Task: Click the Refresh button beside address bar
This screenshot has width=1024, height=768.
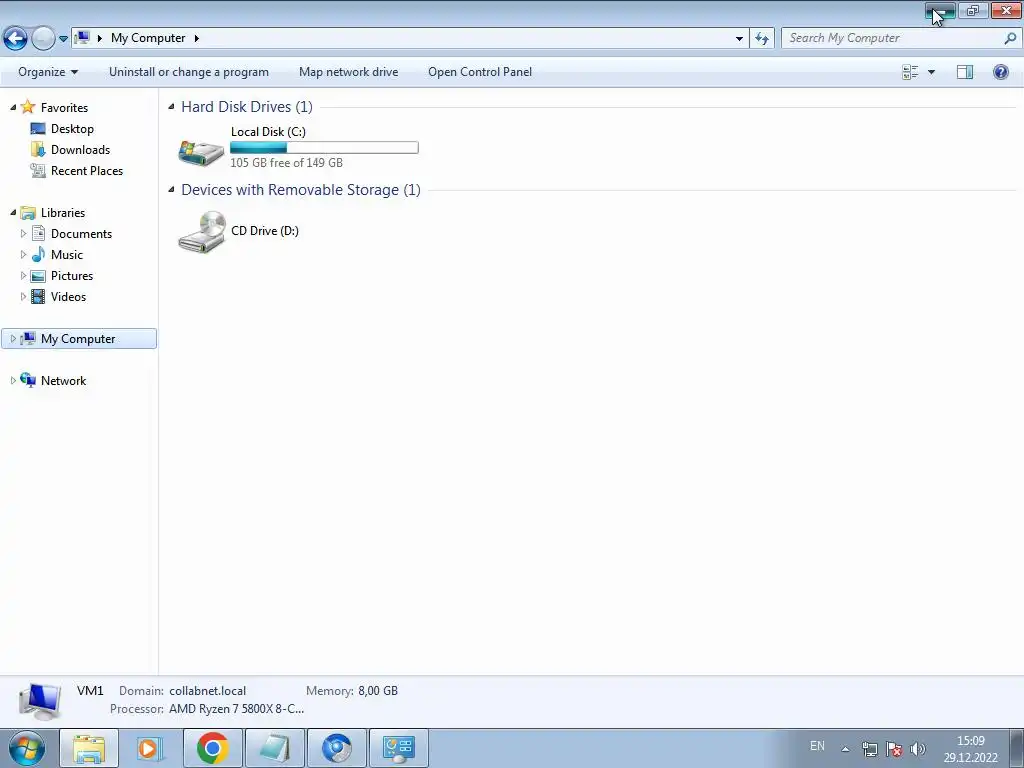Action: tap(761, 38)
